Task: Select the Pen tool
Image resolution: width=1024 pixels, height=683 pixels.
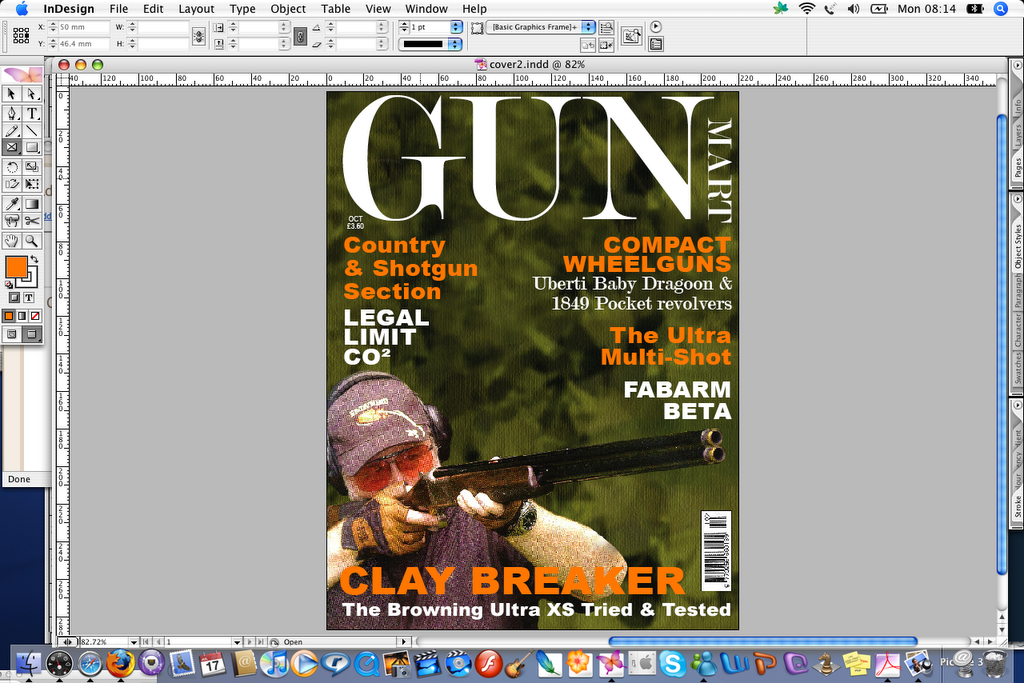Action: pos(12,113)
